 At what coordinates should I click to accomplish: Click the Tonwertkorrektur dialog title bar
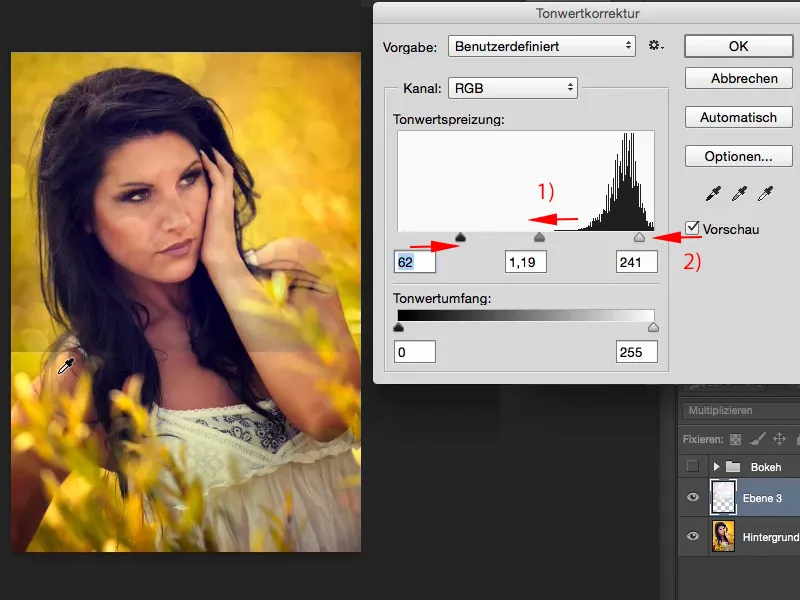pyautogui.click(x=587, y=13)
